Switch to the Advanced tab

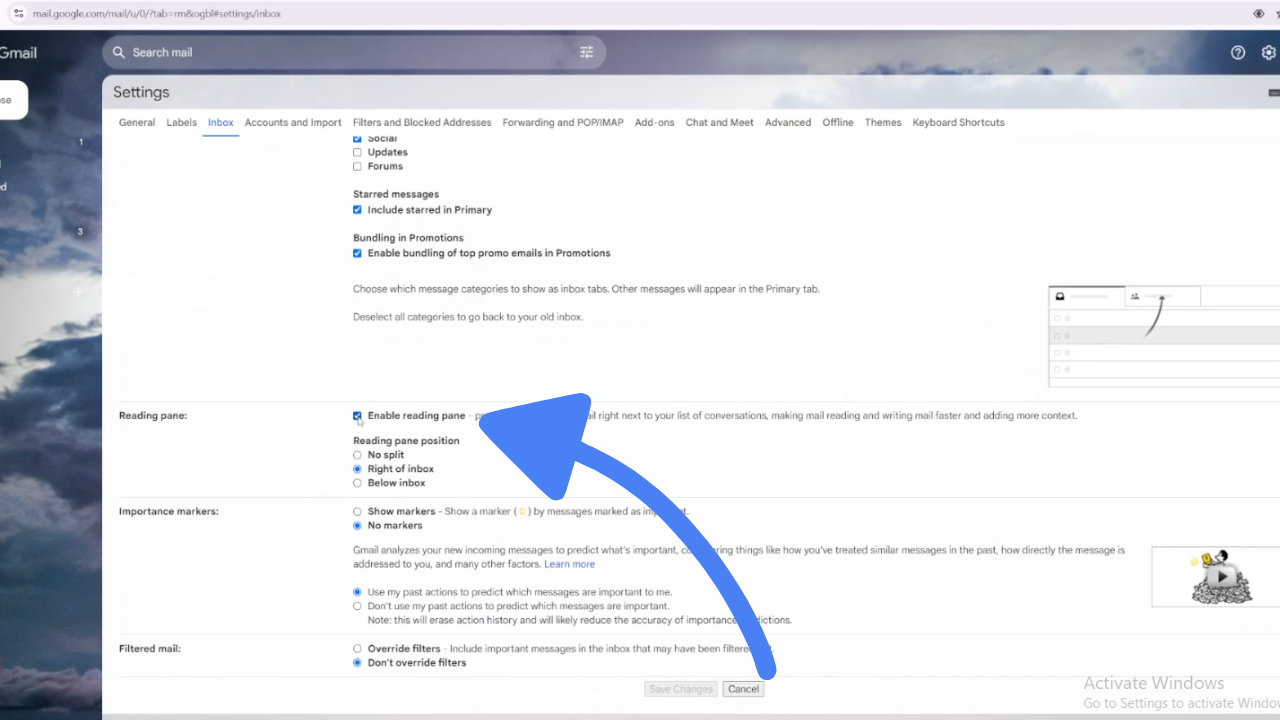point(788,122)
